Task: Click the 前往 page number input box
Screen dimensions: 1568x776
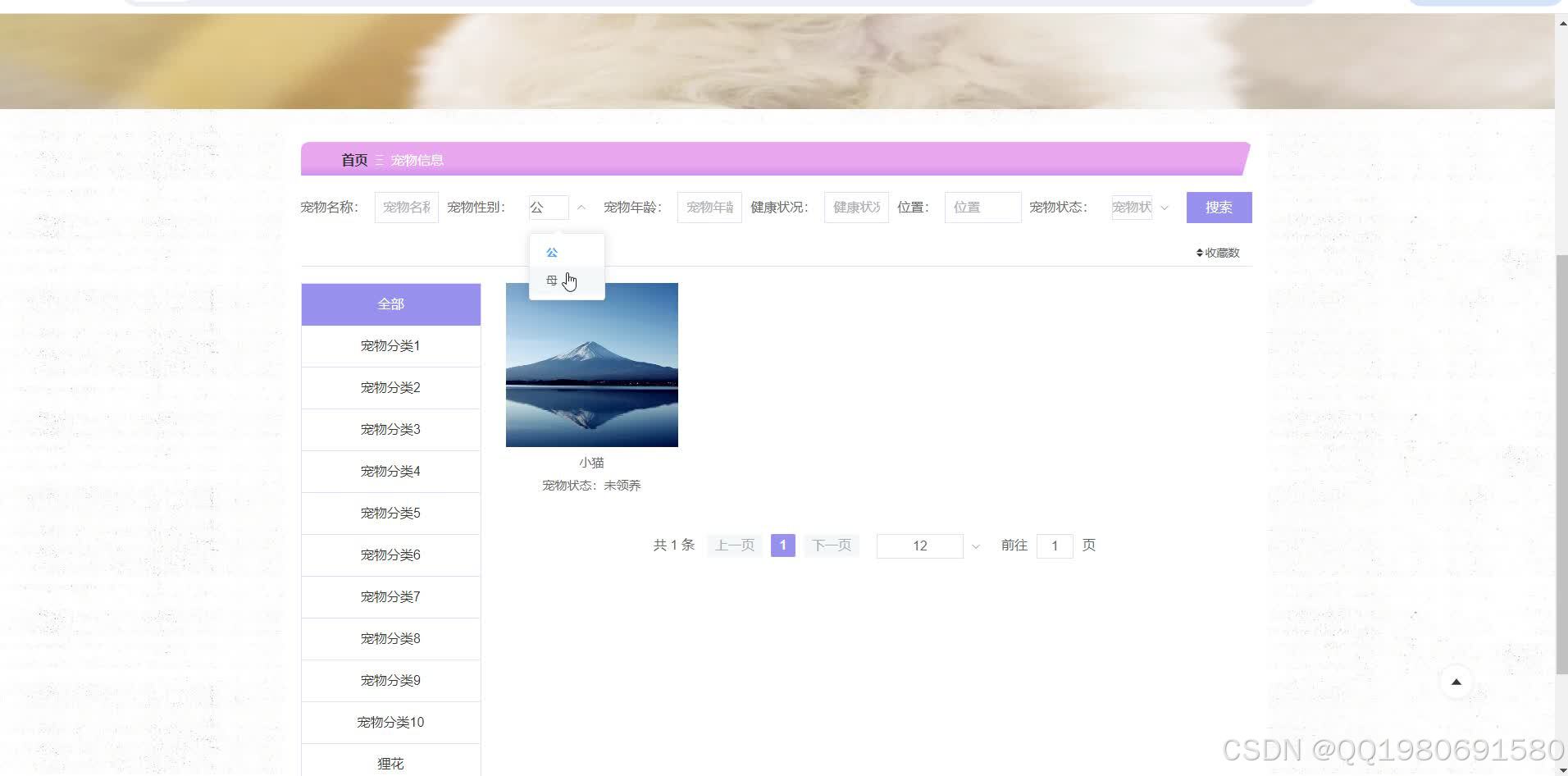Action: [x=1055, y=545]
